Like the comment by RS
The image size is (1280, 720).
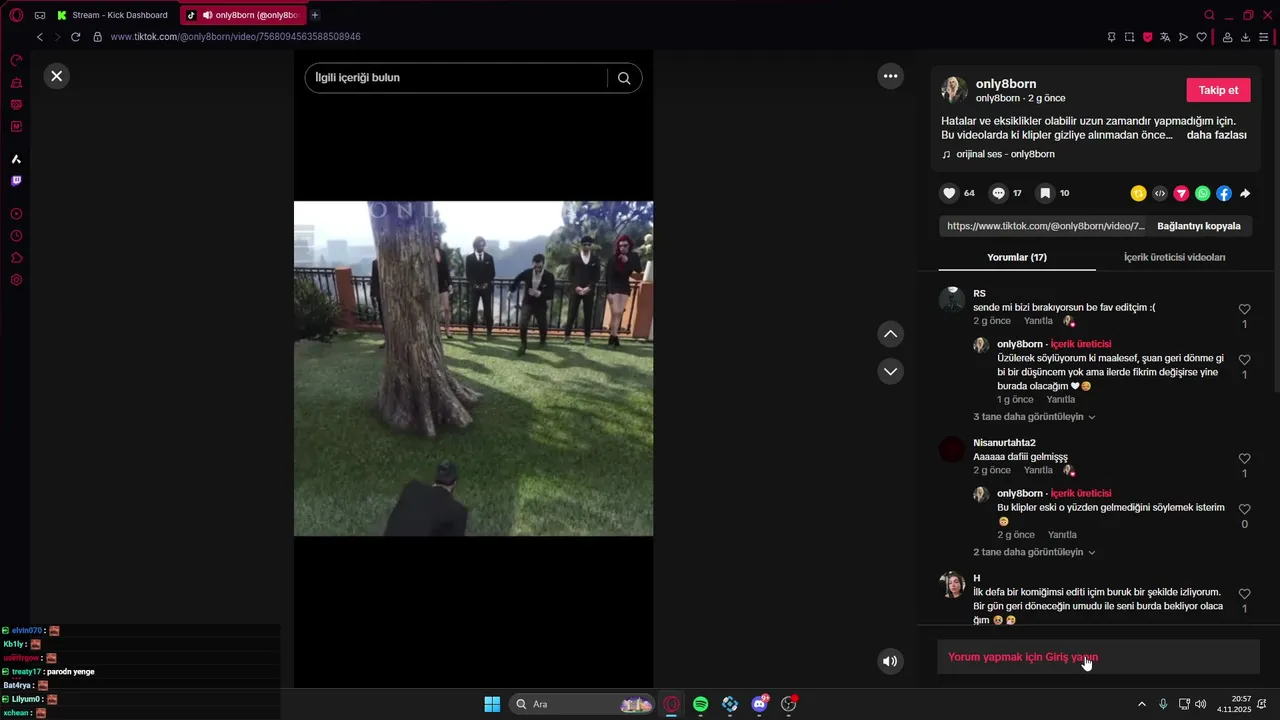(1244, 310)
